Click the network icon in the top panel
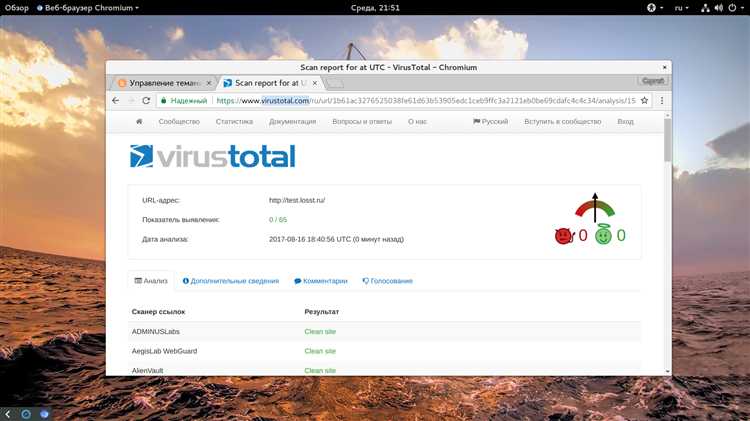This screenshot has height=421, width=750. point(706,8)
